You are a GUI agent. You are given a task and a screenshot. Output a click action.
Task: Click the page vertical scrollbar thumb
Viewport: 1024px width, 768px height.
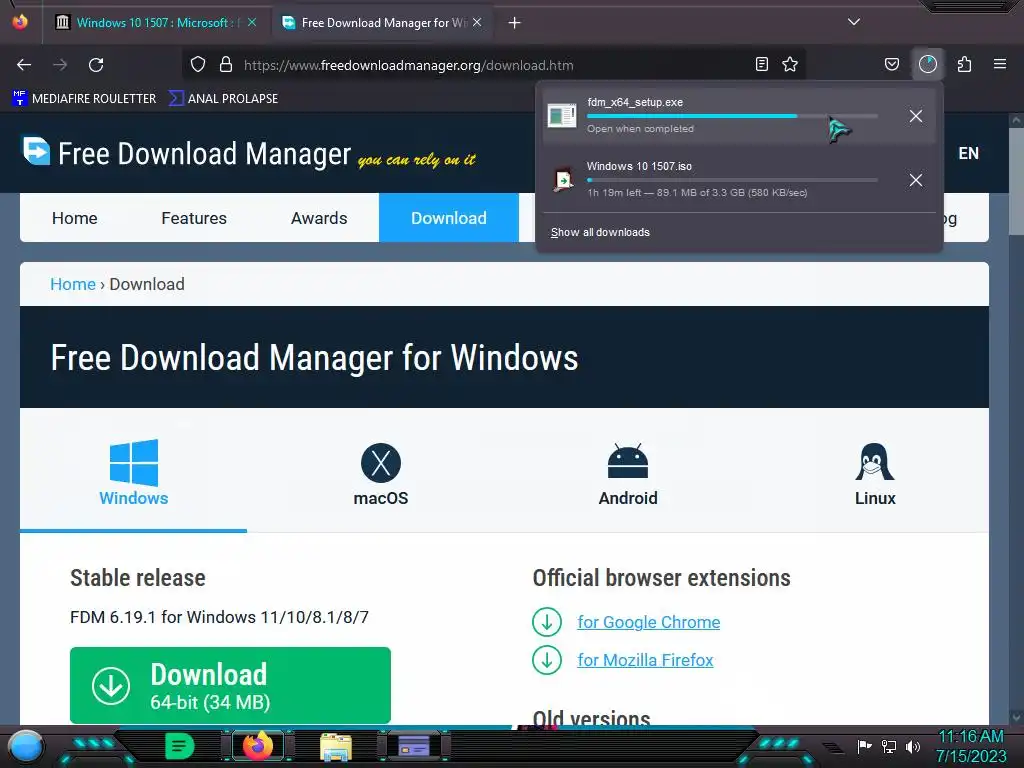coord(1016,181)
